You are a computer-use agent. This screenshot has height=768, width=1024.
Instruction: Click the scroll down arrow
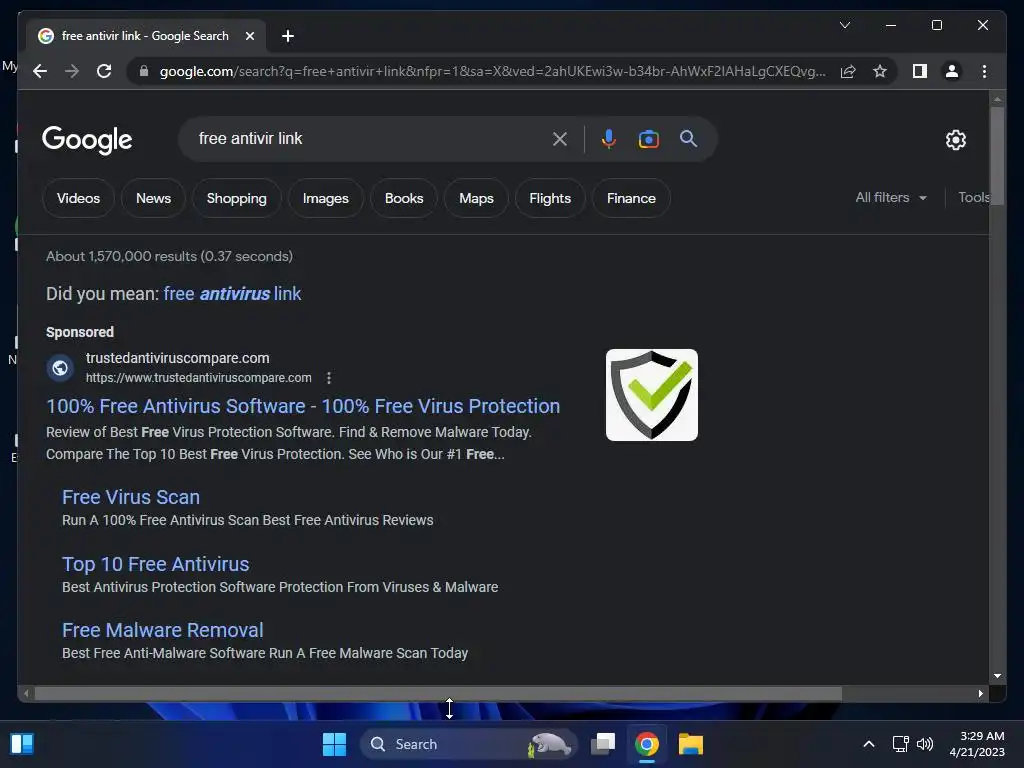coord(997,676)
